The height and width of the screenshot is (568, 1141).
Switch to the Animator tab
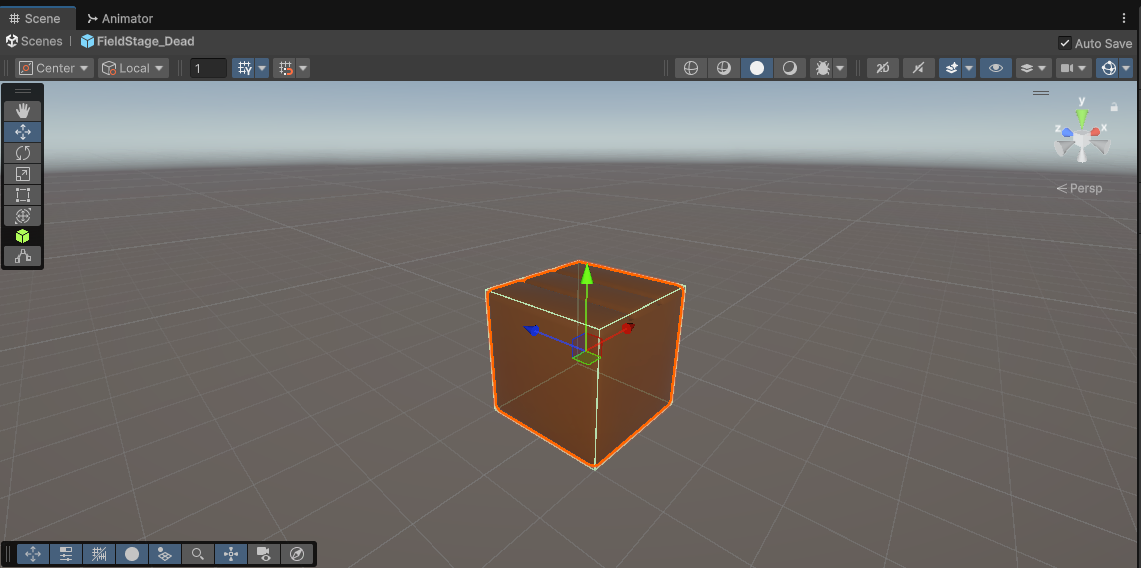coord(120,18)
